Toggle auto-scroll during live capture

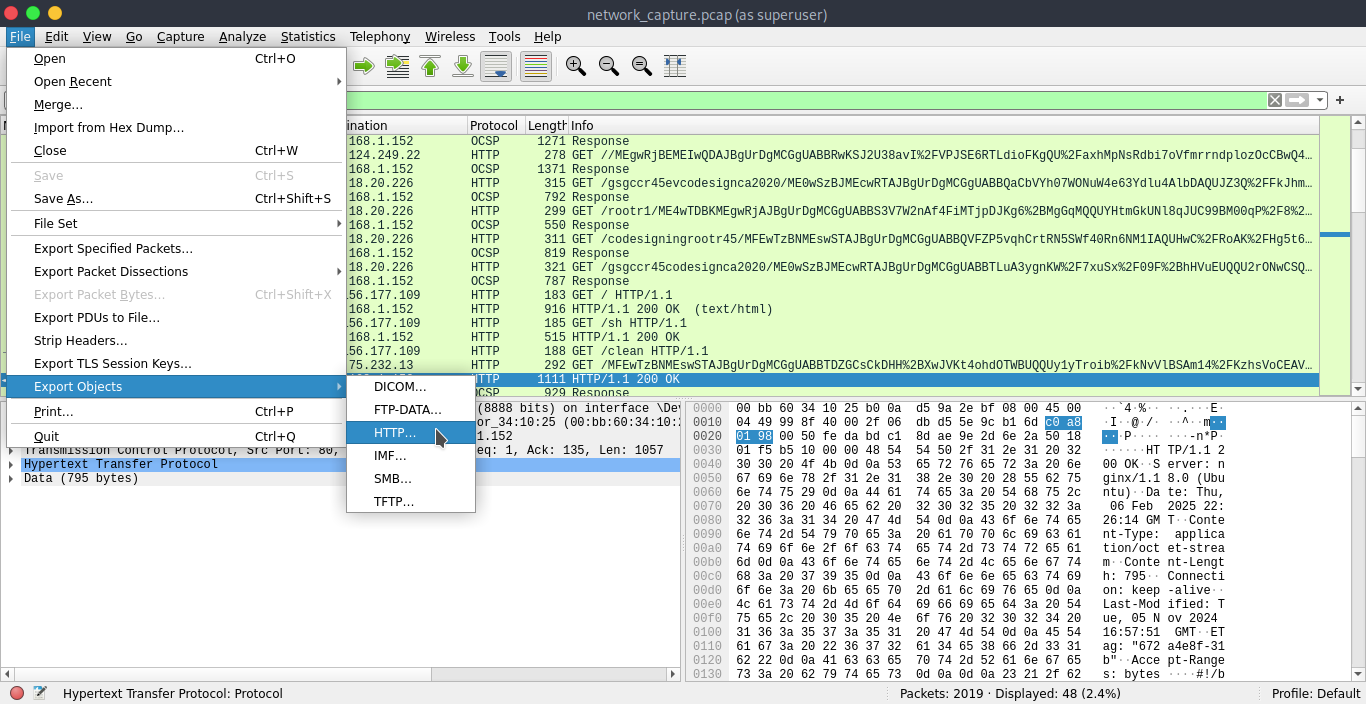tap(496, 66)
